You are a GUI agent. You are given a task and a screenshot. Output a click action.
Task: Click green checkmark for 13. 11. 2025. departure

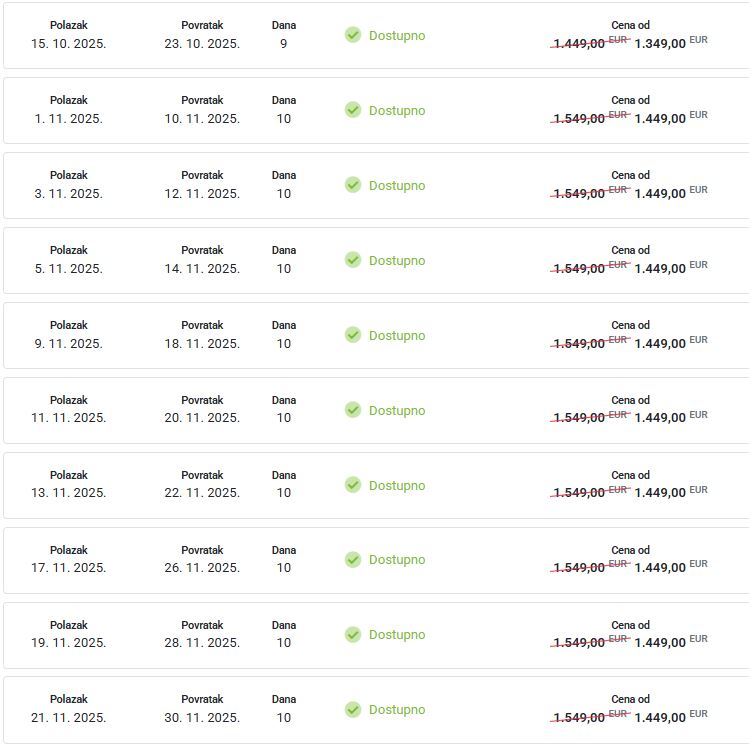(x=353, y=485)
